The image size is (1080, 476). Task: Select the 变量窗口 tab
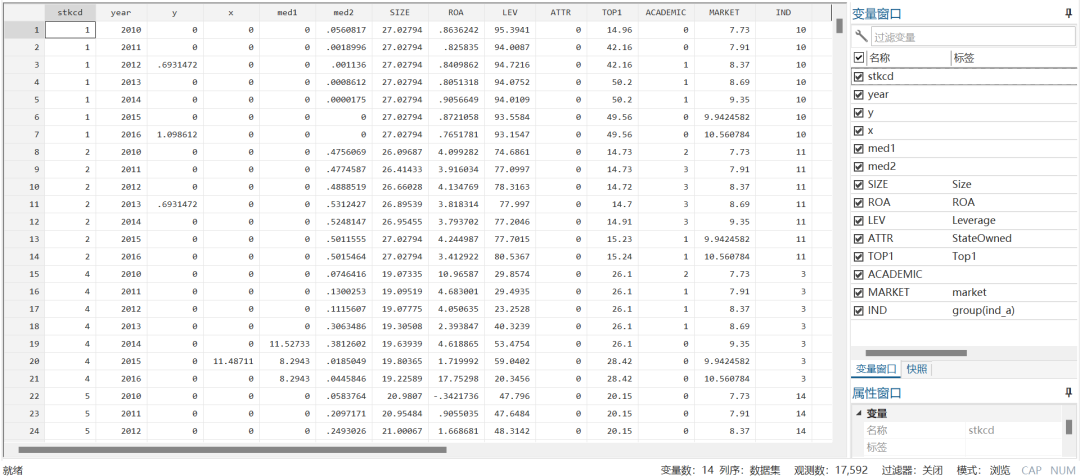(876, 369)
